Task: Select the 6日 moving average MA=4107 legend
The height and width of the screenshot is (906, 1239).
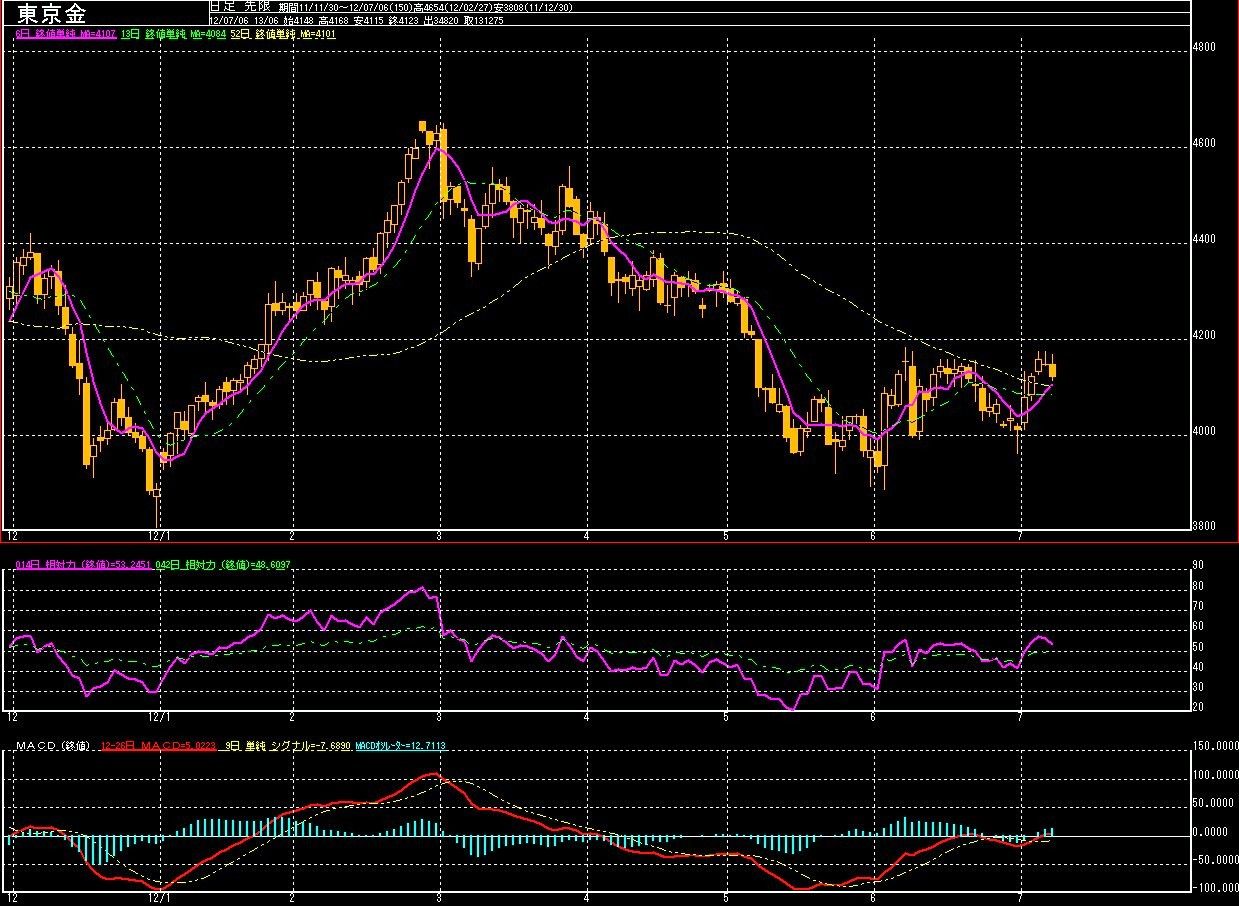Action: tap(65, 34)
